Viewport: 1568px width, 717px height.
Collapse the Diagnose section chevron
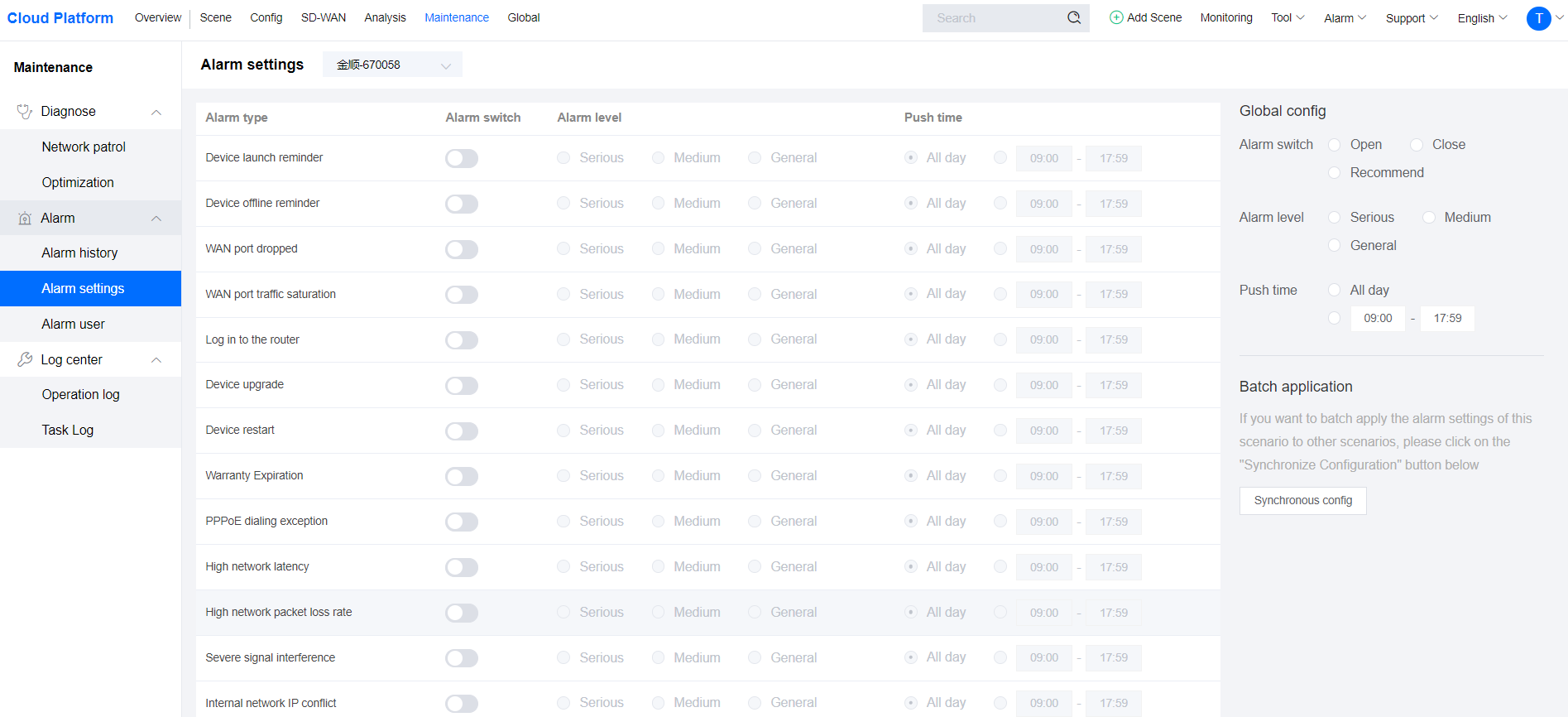pos(156,112)
